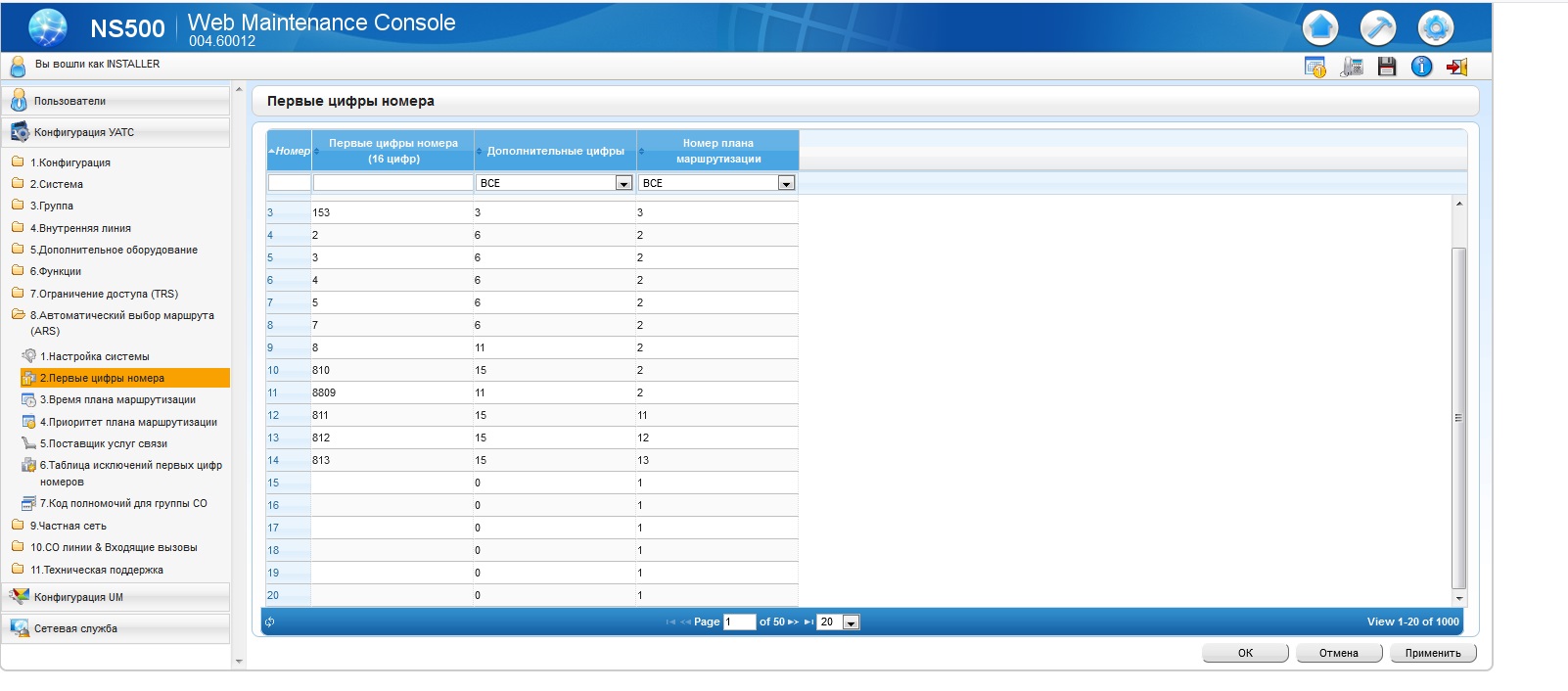Click the Отмена button
The image size is (1568, 691).
[x=1339, y=653]
